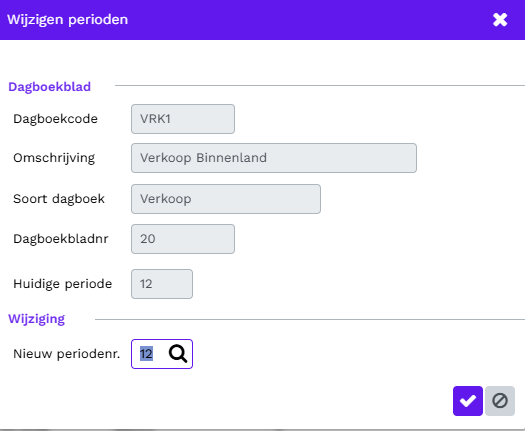This screenshot has height=431, width=525.
Task: Focus the Nieuw periodenr. input field
Action: [x=152, y=354]
